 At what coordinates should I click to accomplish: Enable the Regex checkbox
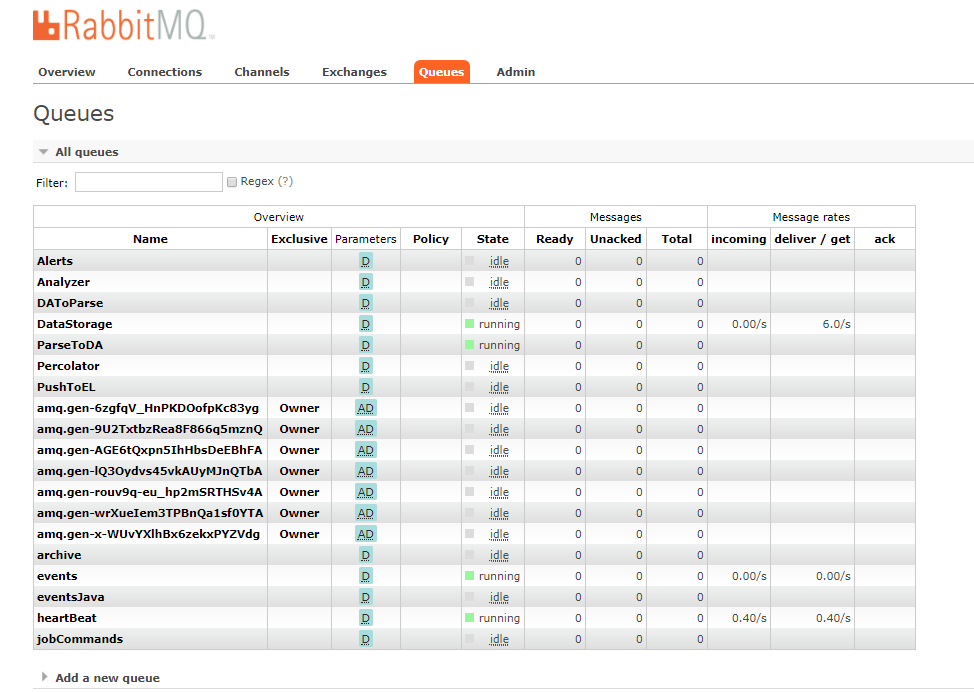coord(232,182)
